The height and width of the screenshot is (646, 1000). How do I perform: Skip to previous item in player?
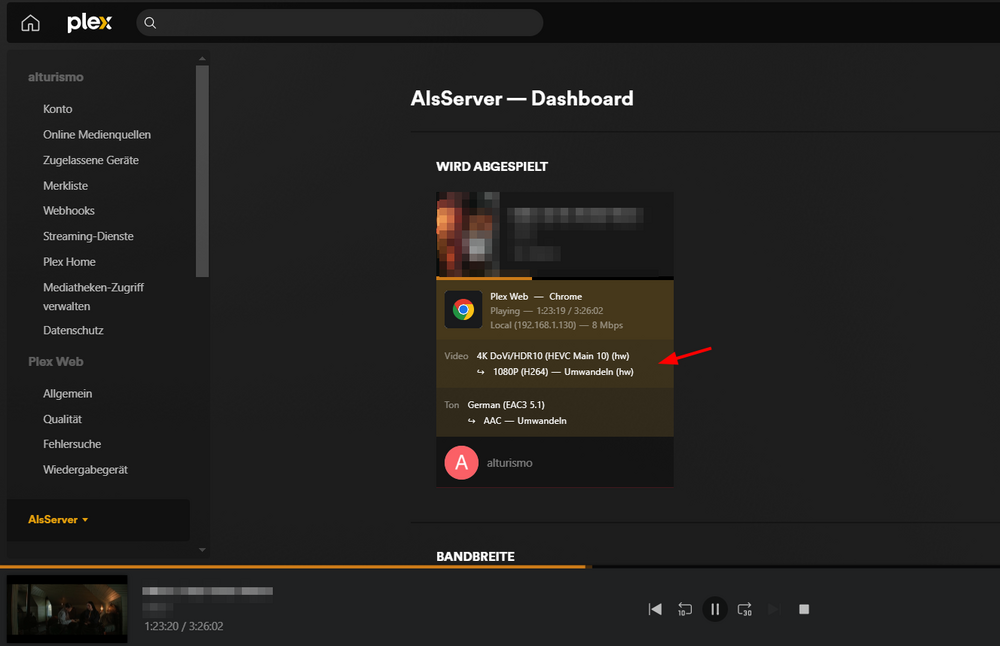tap(655, 609)
